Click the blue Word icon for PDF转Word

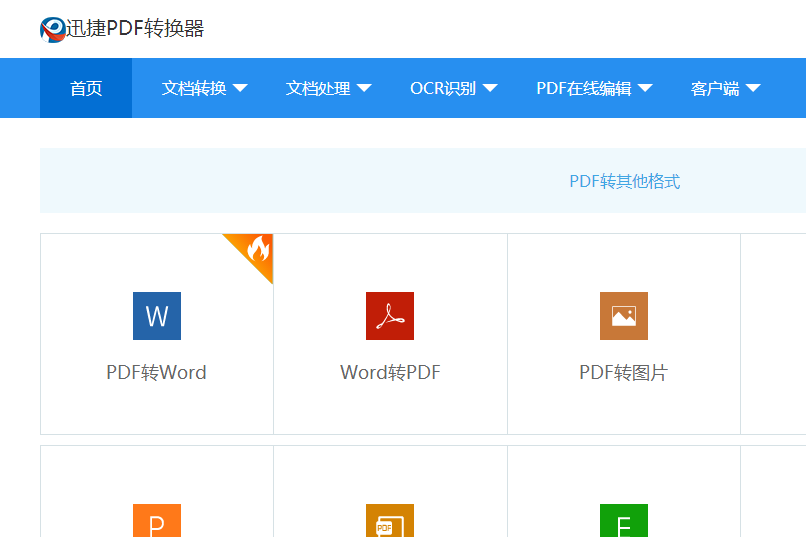pyautogui.click(x=157, y=316)
